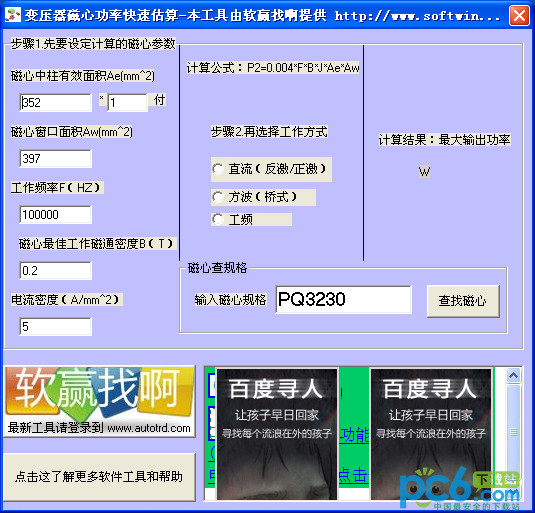This screenshot has width=535, height=513.
Task: Click the Ae effective area input showing 352
Action: 56,102
